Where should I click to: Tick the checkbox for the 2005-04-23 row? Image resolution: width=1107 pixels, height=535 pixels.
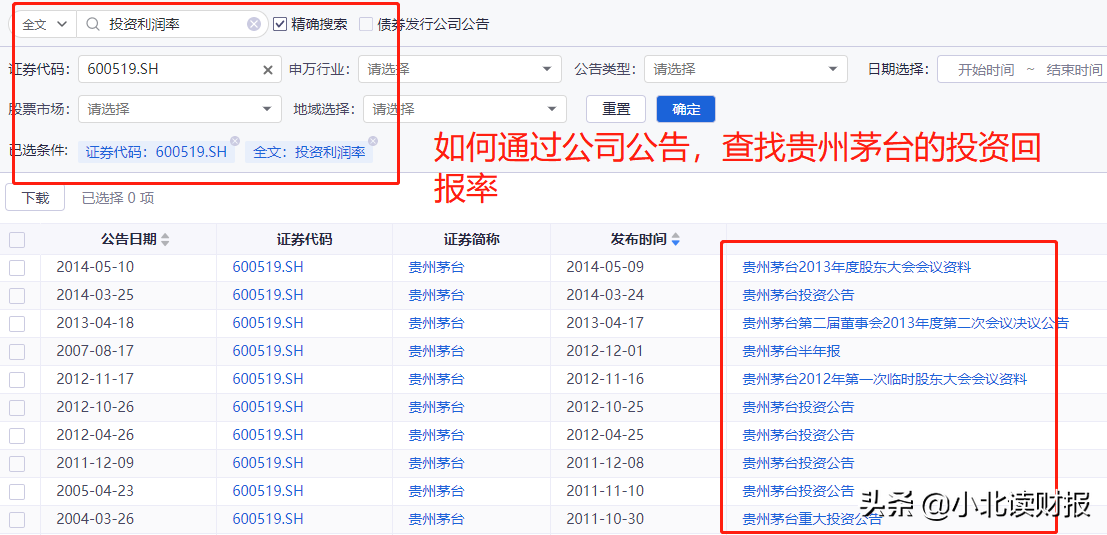17,491
